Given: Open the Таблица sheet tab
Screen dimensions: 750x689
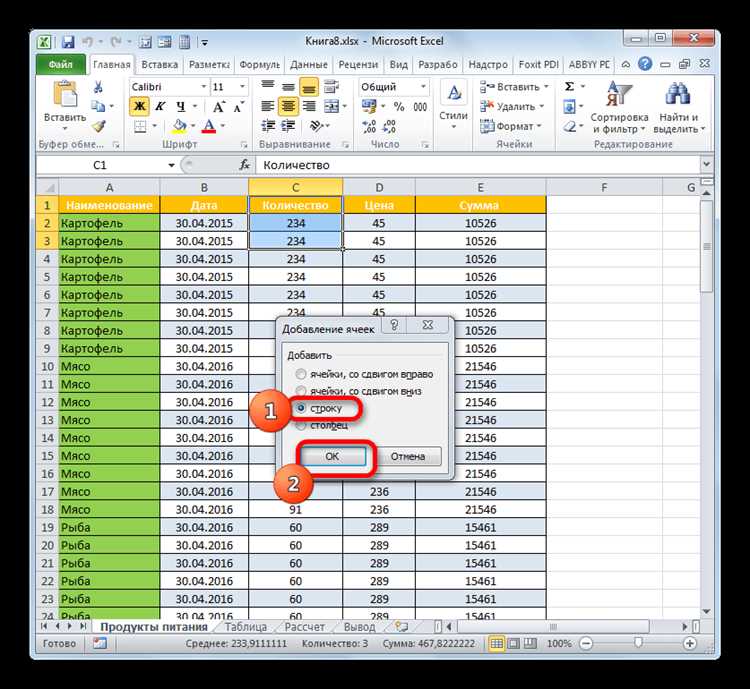Looking at the screenshot, I should (x=245, y=626).
